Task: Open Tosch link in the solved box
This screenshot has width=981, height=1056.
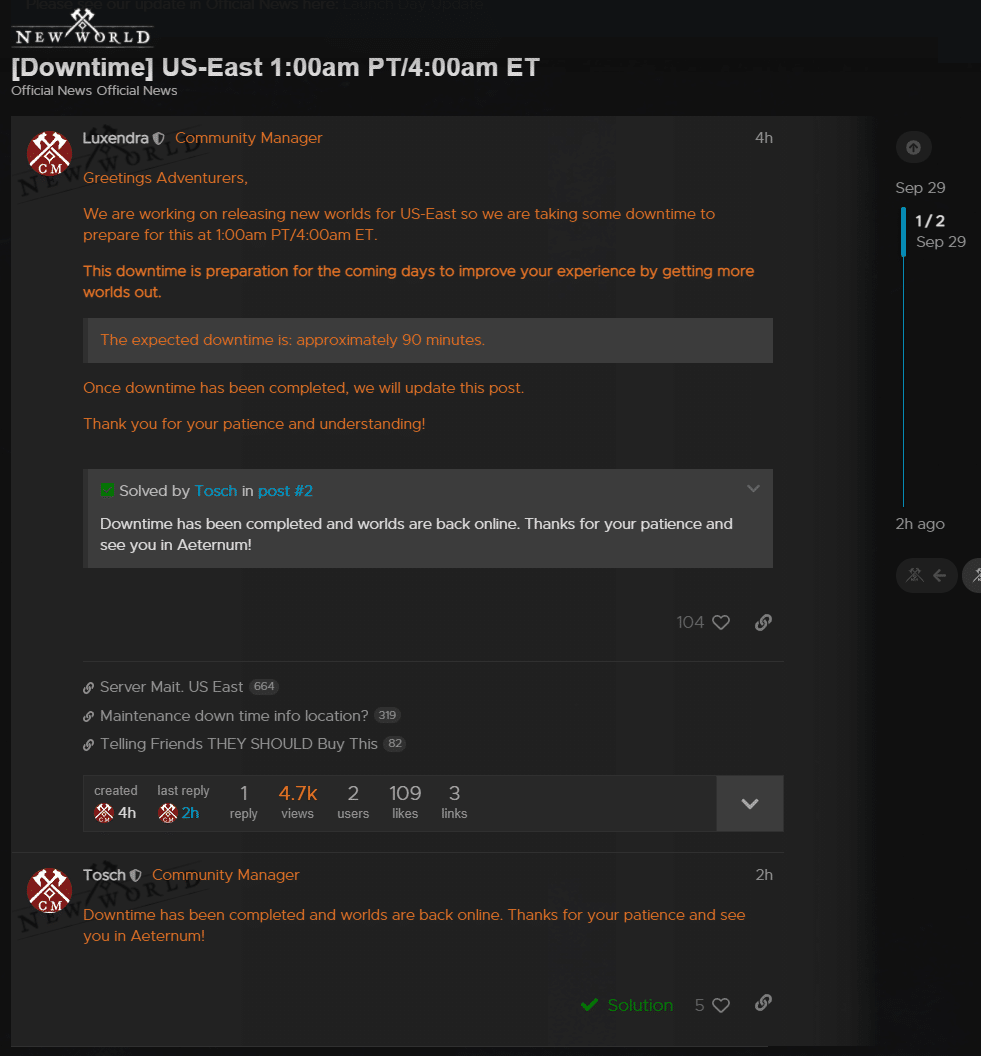Action: pos(215,491)
